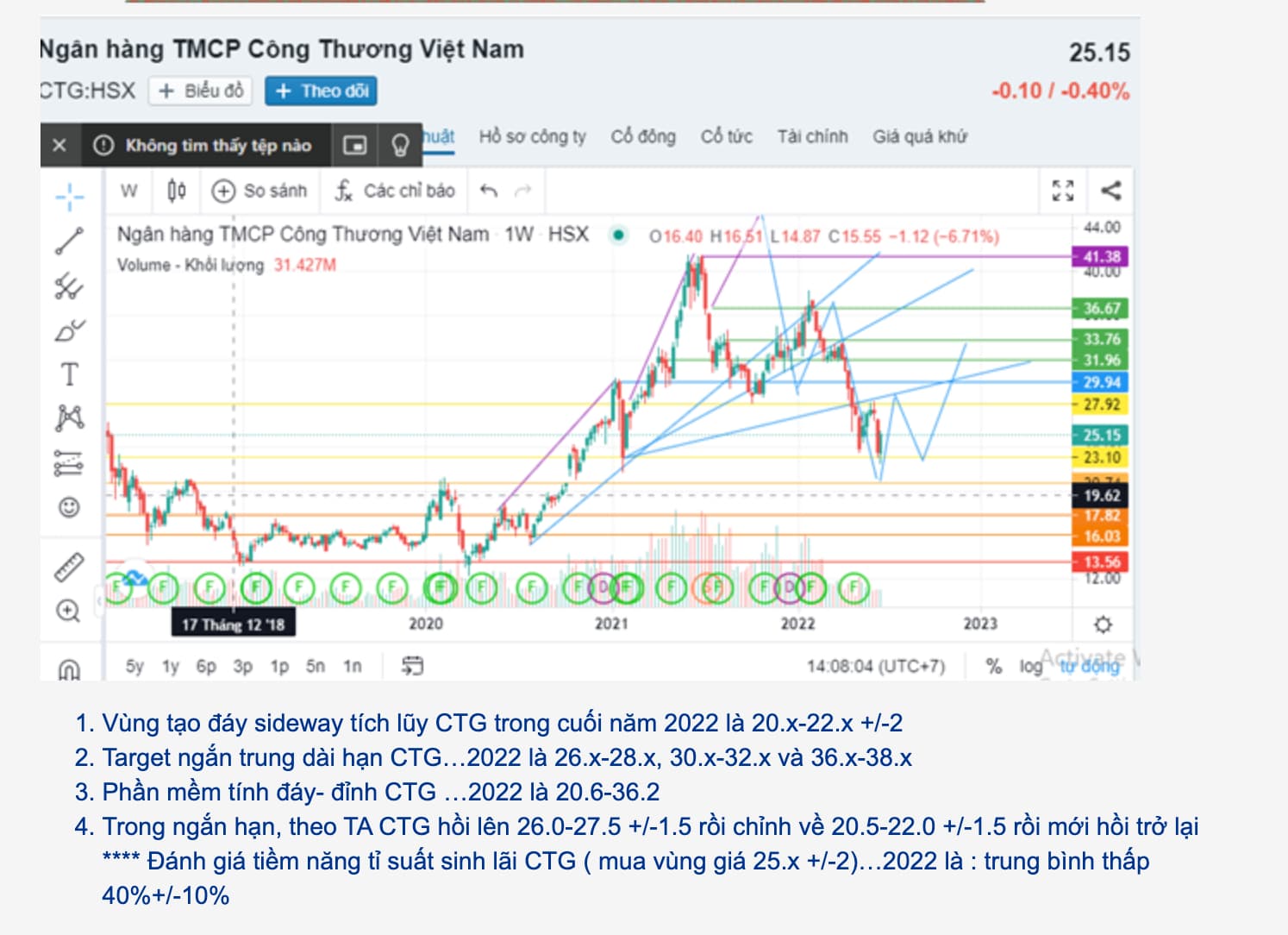Enter fullscreen chart mode
The image size is (1288, 935).
coord(1063,191)
